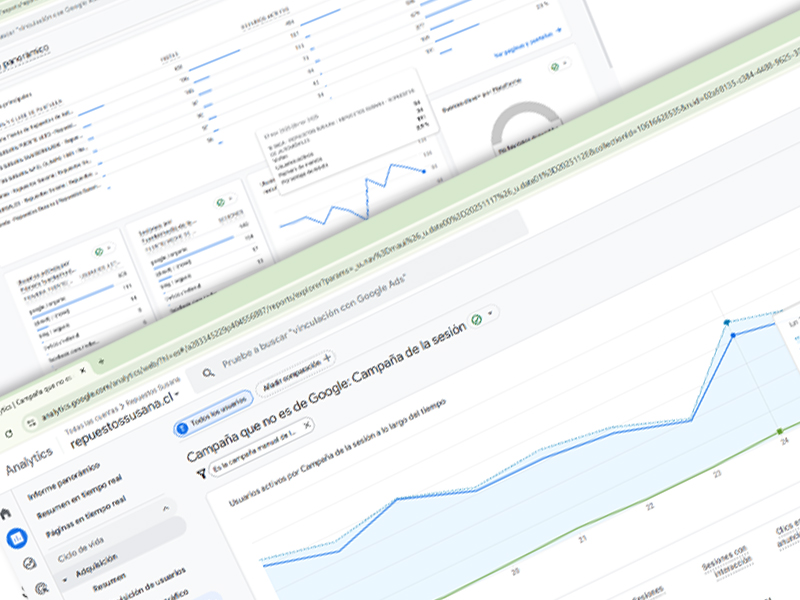Select the Explore compass icon in the left rail
800x600 pixels.
point(28,561)
